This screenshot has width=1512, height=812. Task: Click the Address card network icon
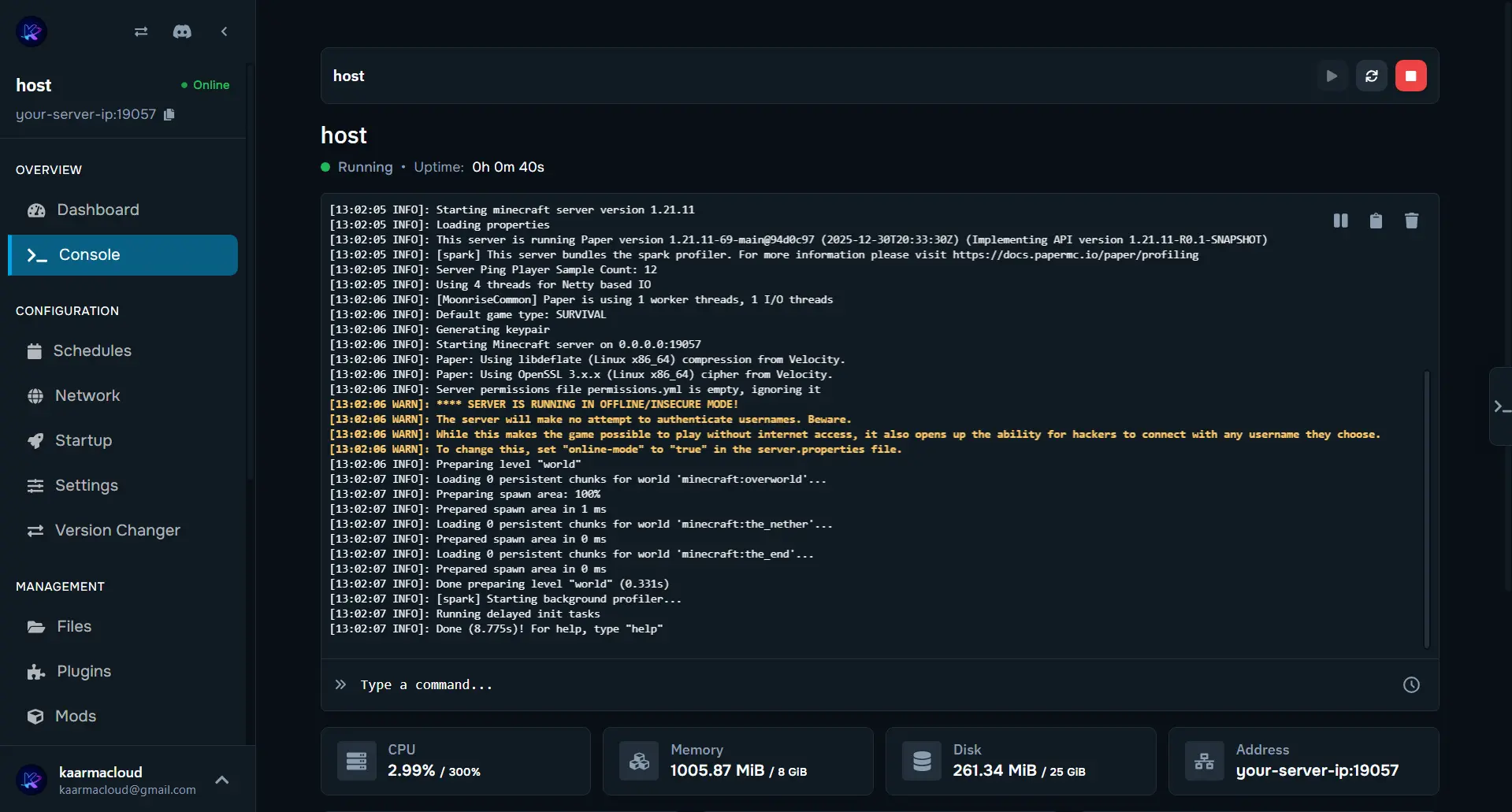point(1205,761)
